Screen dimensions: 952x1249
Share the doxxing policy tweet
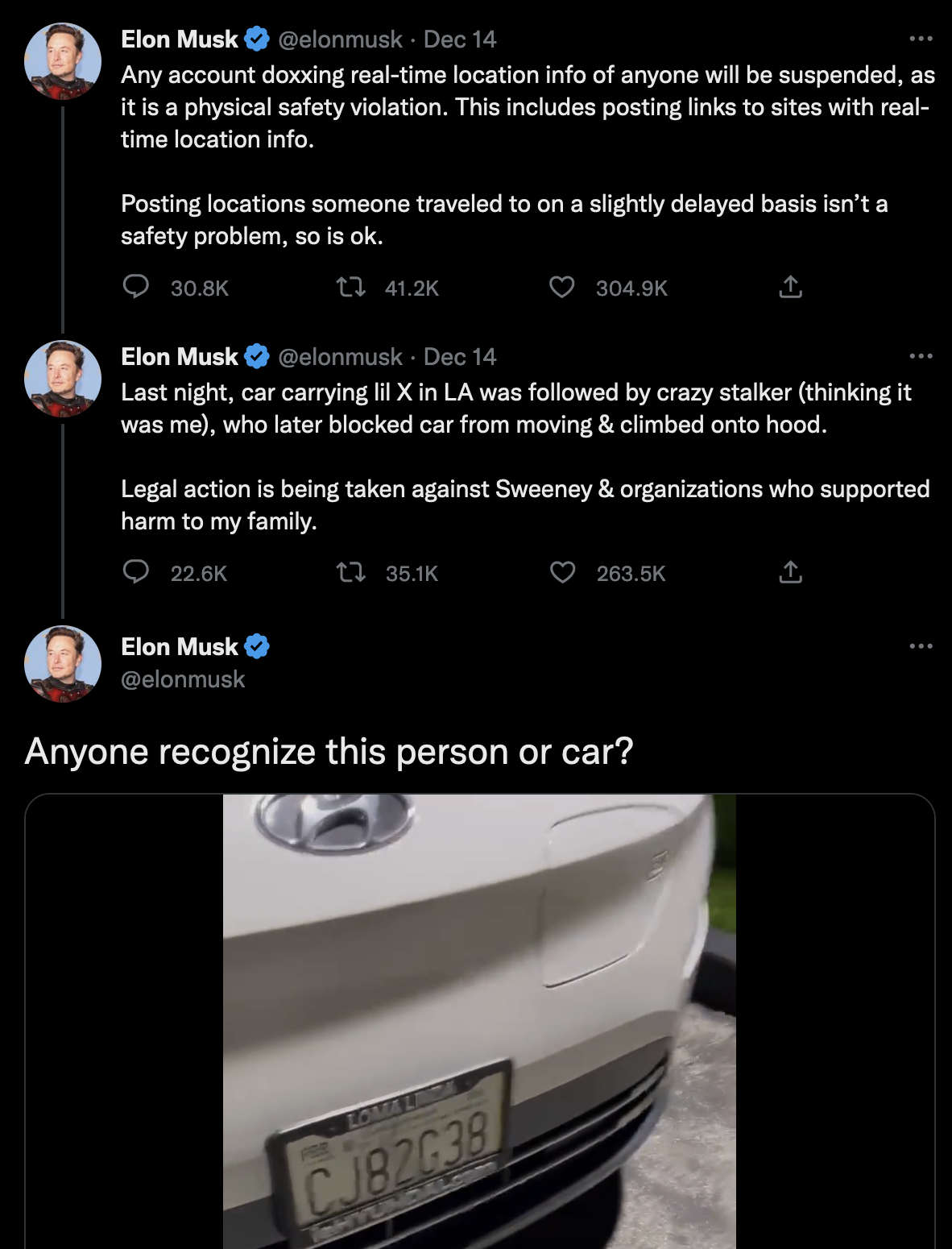(x=791, y=288)
